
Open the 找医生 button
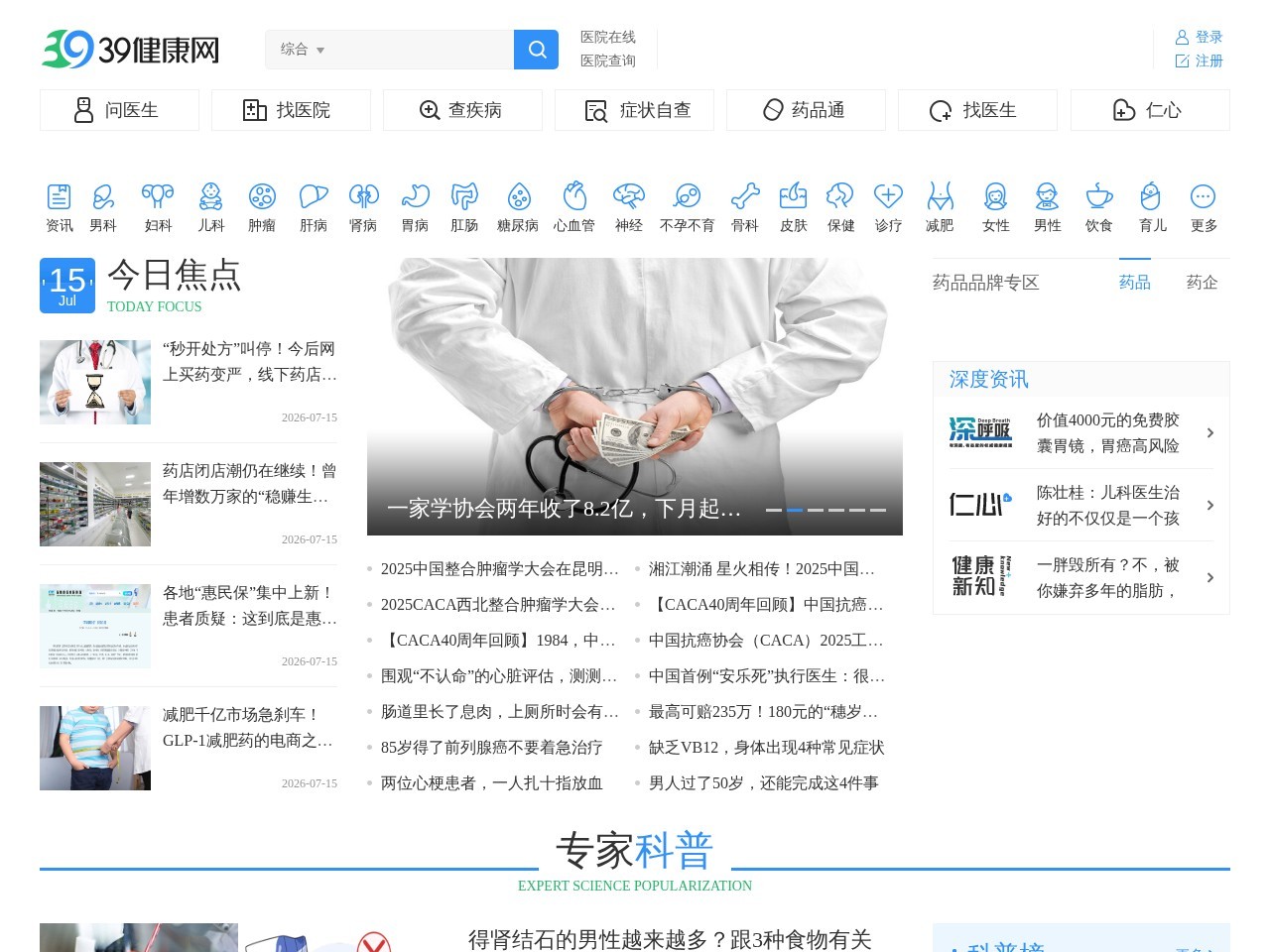pos(977,110)
